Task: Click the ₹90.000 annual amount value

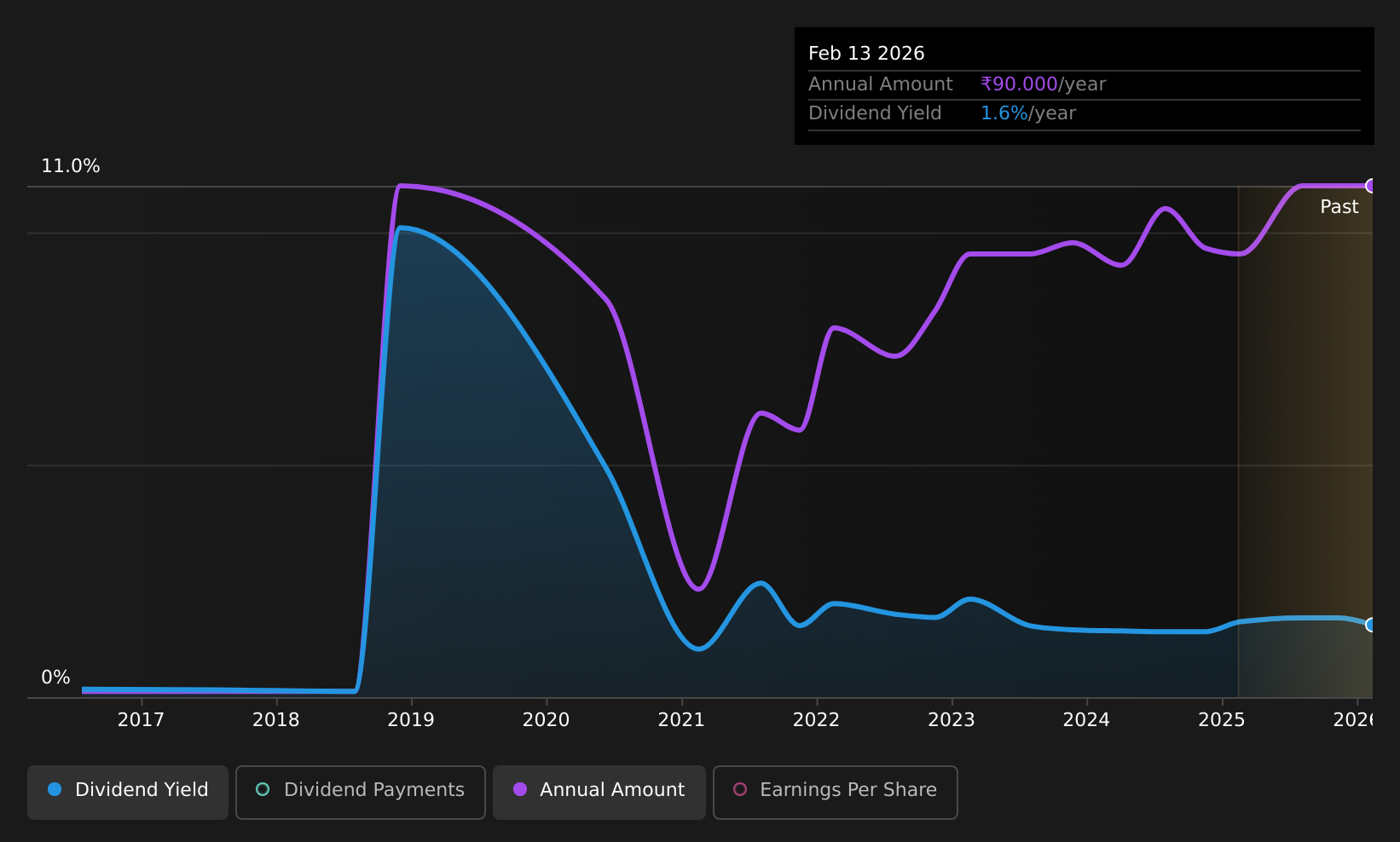Action: point(1019,84)
